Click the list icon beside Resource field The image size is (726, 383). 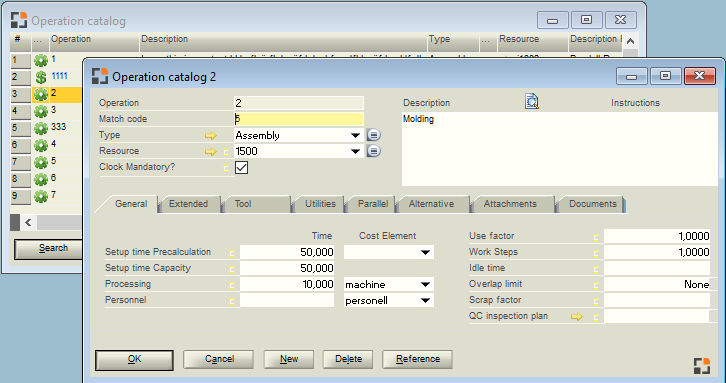374,151
